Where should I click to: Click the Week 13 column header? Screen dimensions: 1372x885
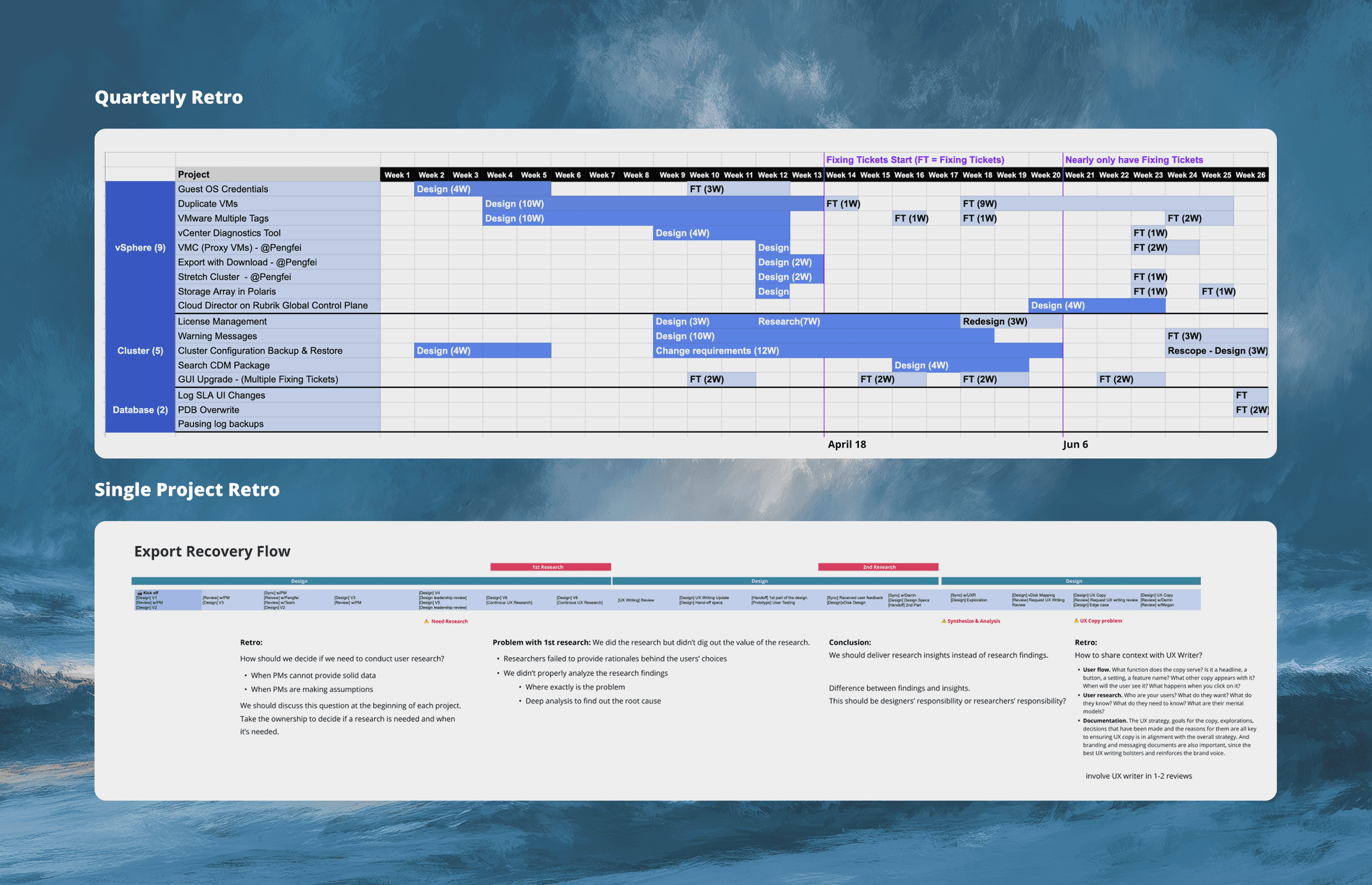806,175
